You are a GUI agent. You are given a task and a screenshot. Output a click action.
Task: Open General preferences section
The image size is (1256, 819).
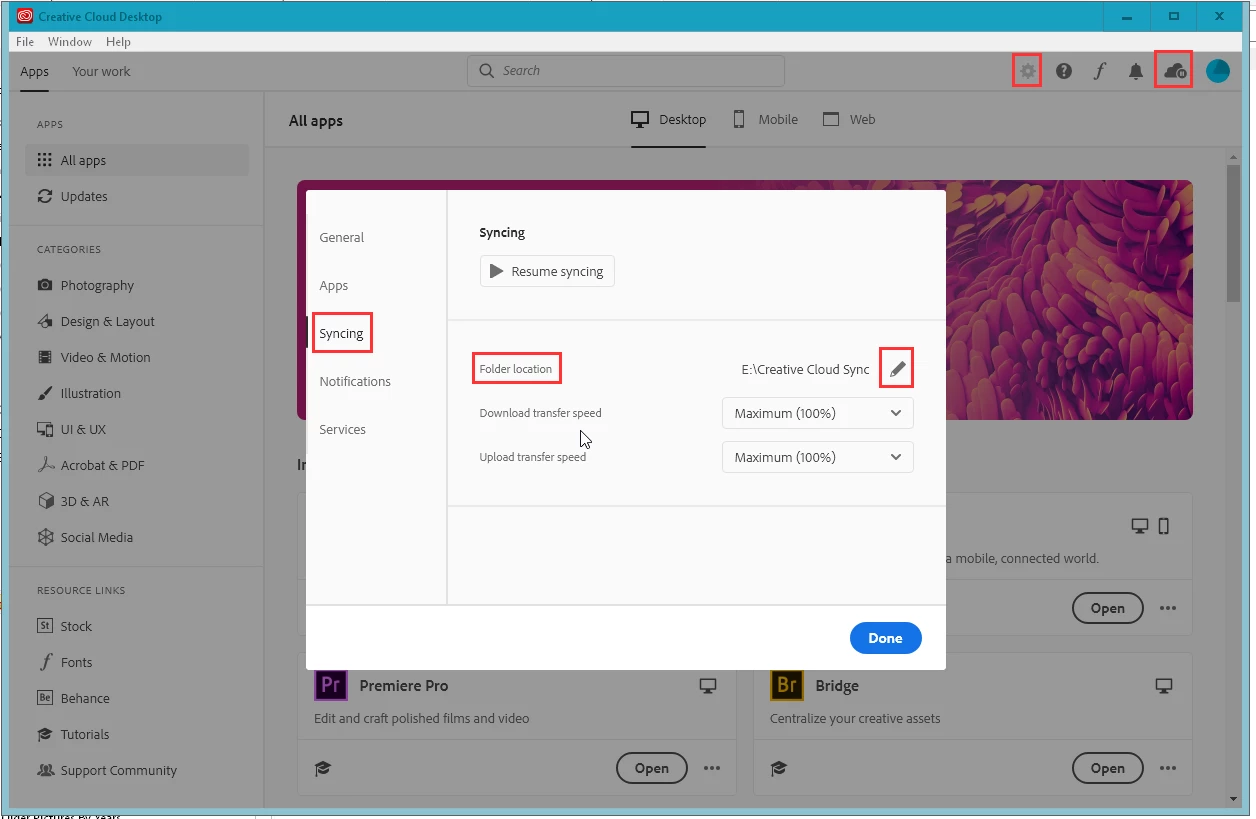tap(342, 237)
